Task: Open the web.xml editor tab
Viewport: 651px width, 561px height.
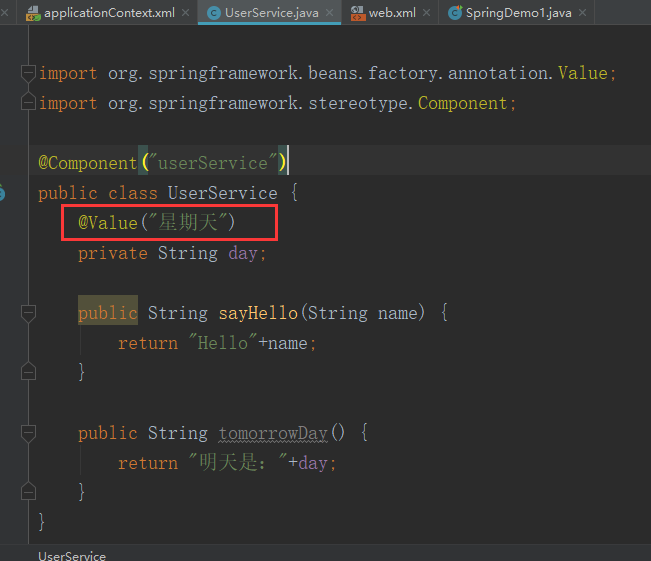Action: click(x=392, y=13)
